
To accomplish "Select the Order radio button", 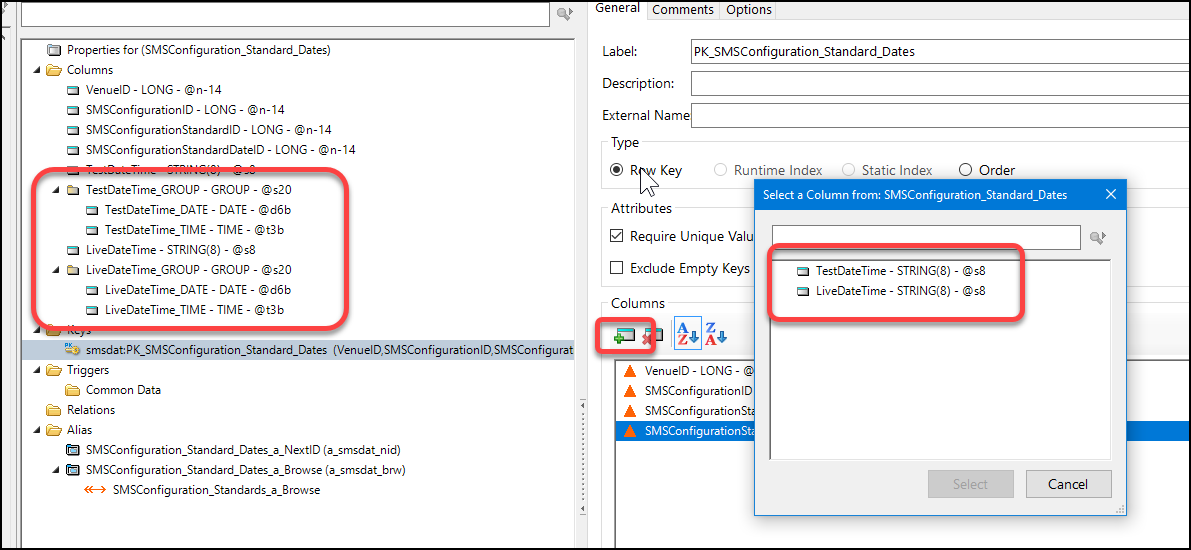I will coord(966,170).
